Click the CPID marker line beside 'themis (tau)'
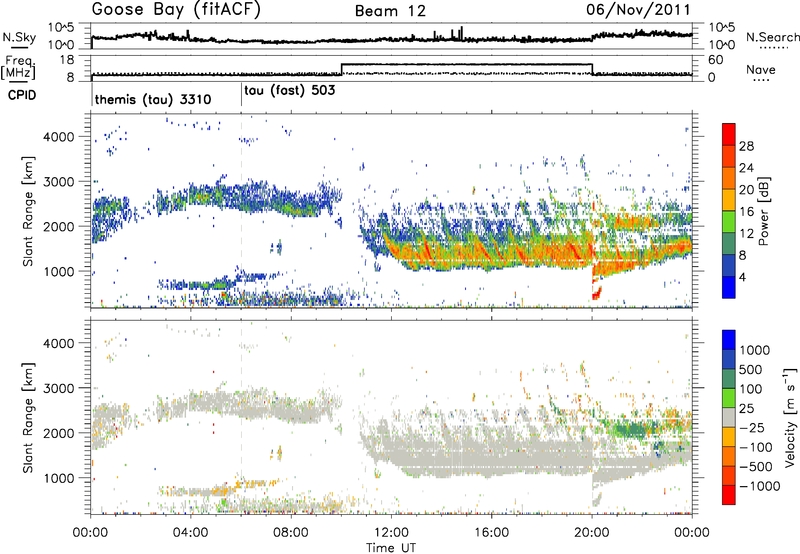This screenshot has width=800, height=554. [x=92, y=95]
